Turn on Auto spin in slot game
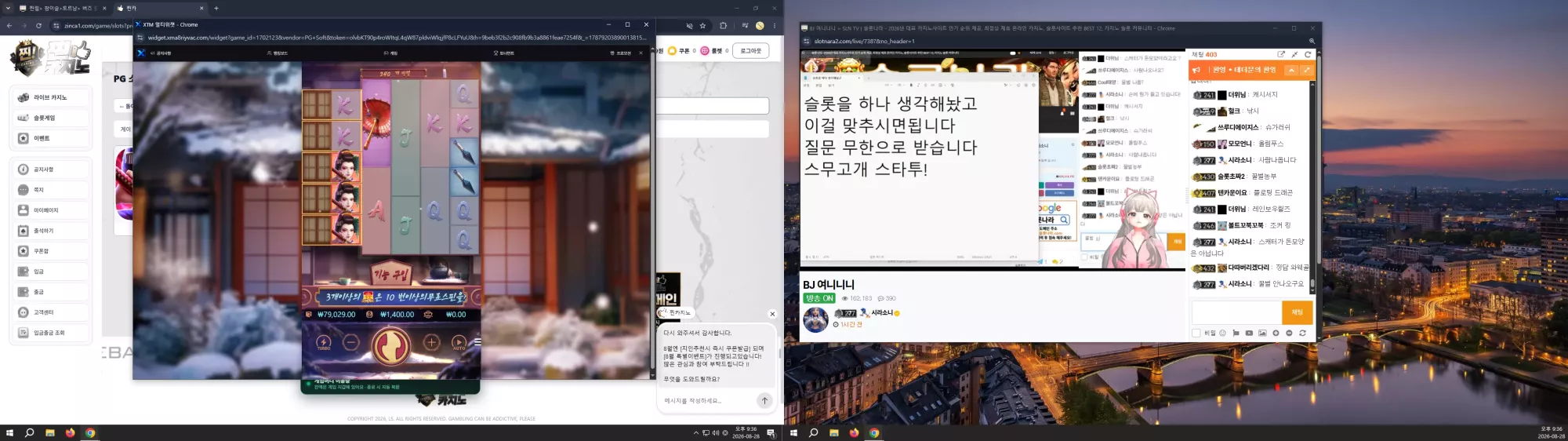The width and height of the screenshot is (1568, 441). 459,343
